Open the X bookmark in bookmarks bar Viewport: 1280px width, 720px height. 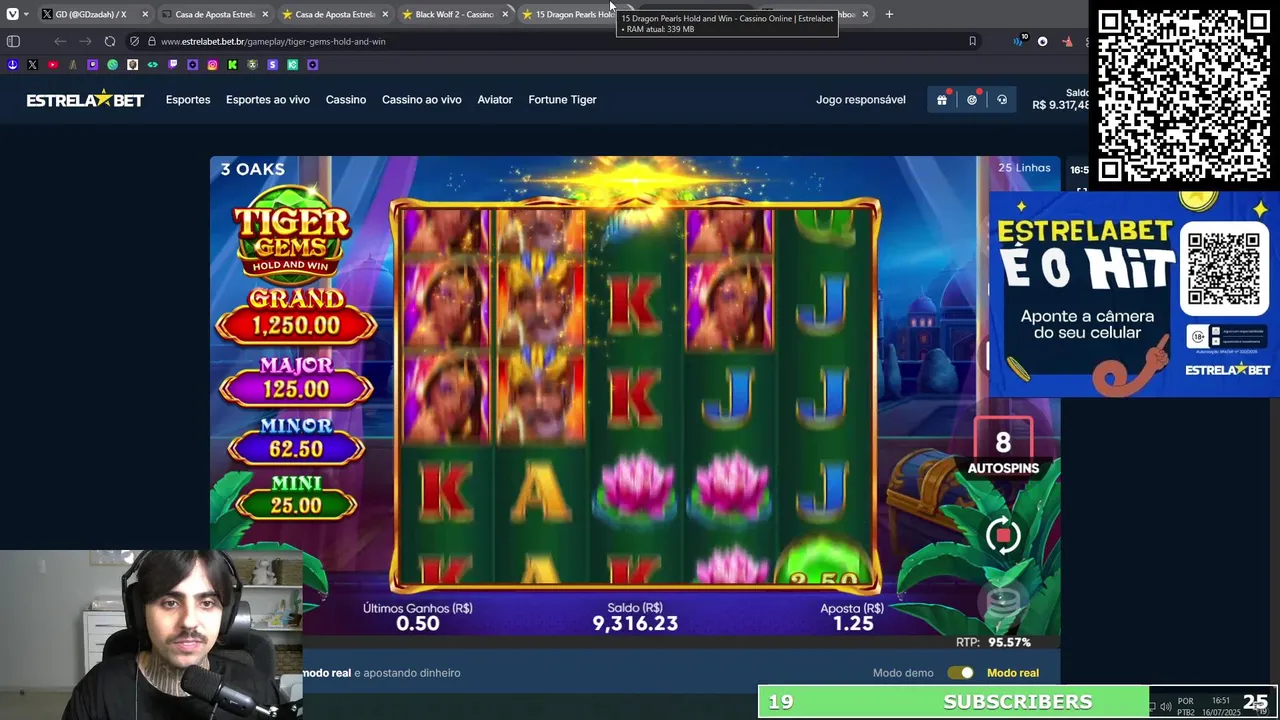coord(32,64)
